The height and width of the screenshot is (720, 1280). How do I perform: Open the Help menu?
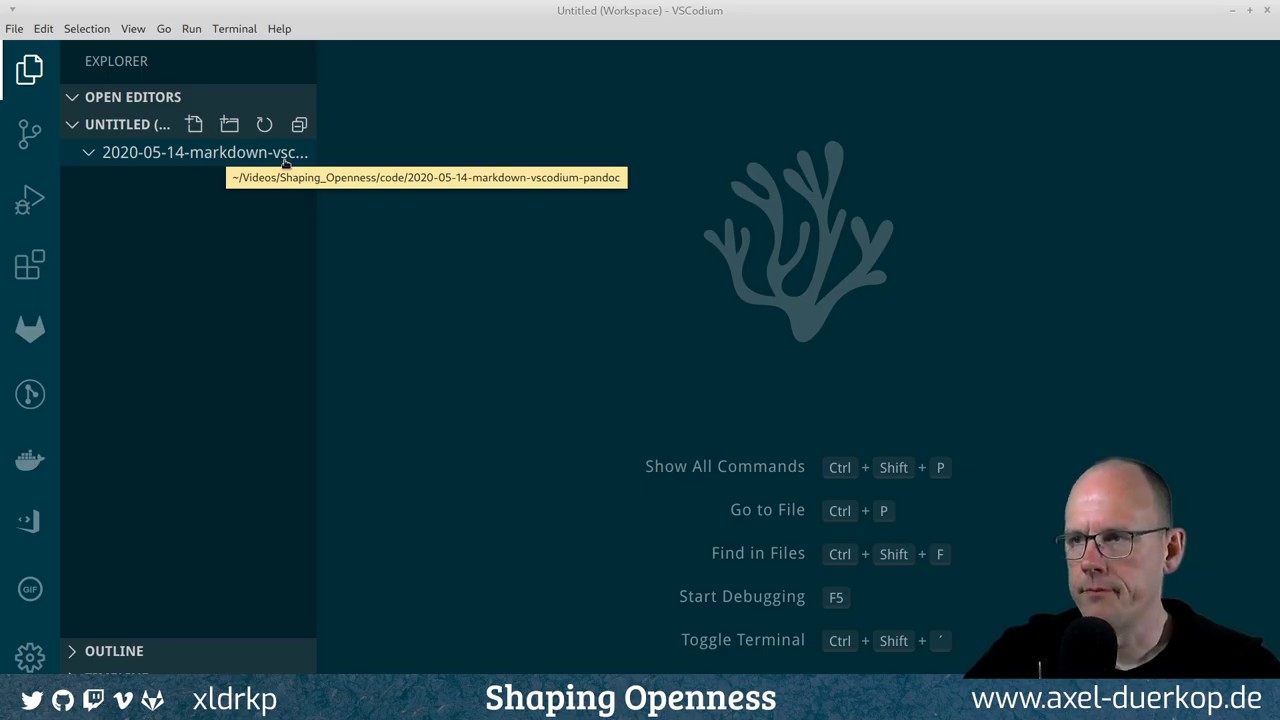(x=279, y=29)
